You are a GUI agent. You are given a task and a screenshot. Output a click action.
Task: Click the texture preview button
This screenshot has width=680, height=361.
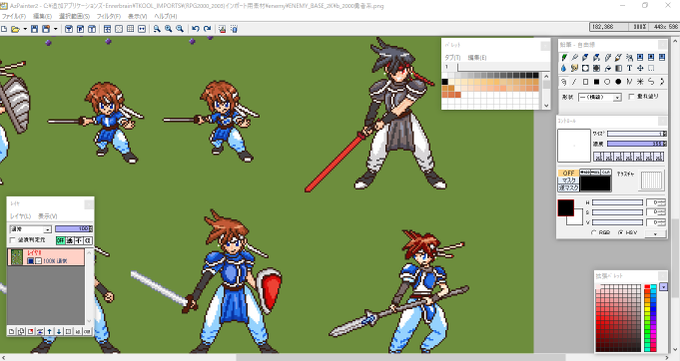[651, 180]
